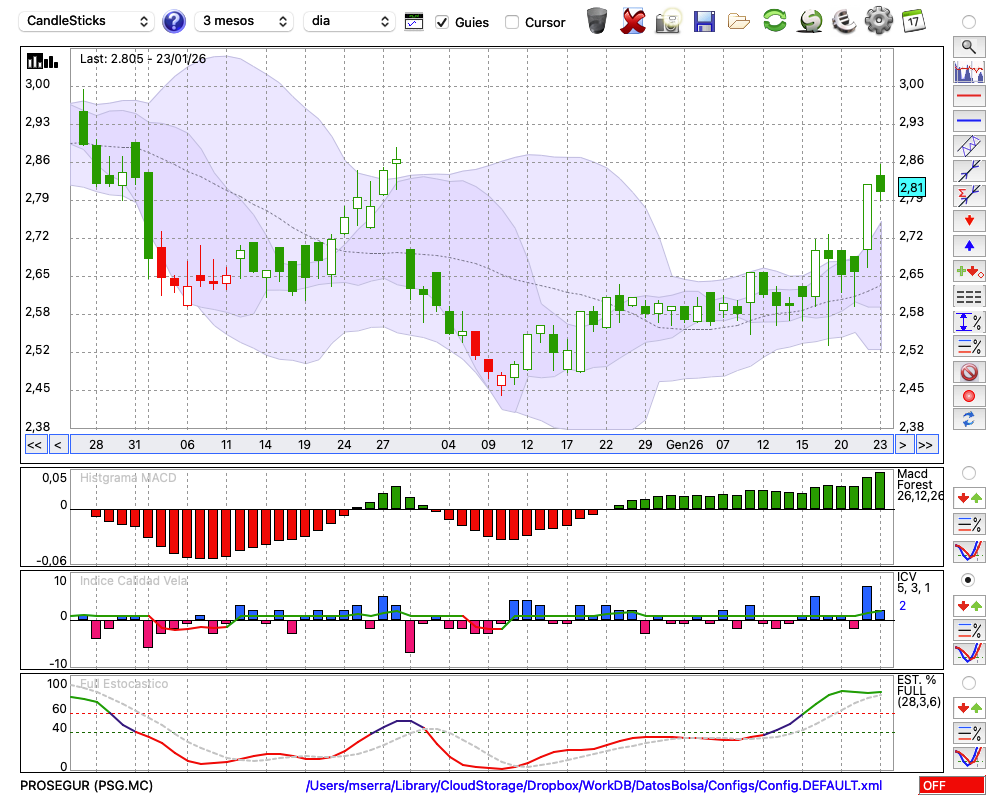Click the date timeline scrollbar at label 22
Screen dimensions: 1000x800
pyautogui.click(x=606, y=444)
